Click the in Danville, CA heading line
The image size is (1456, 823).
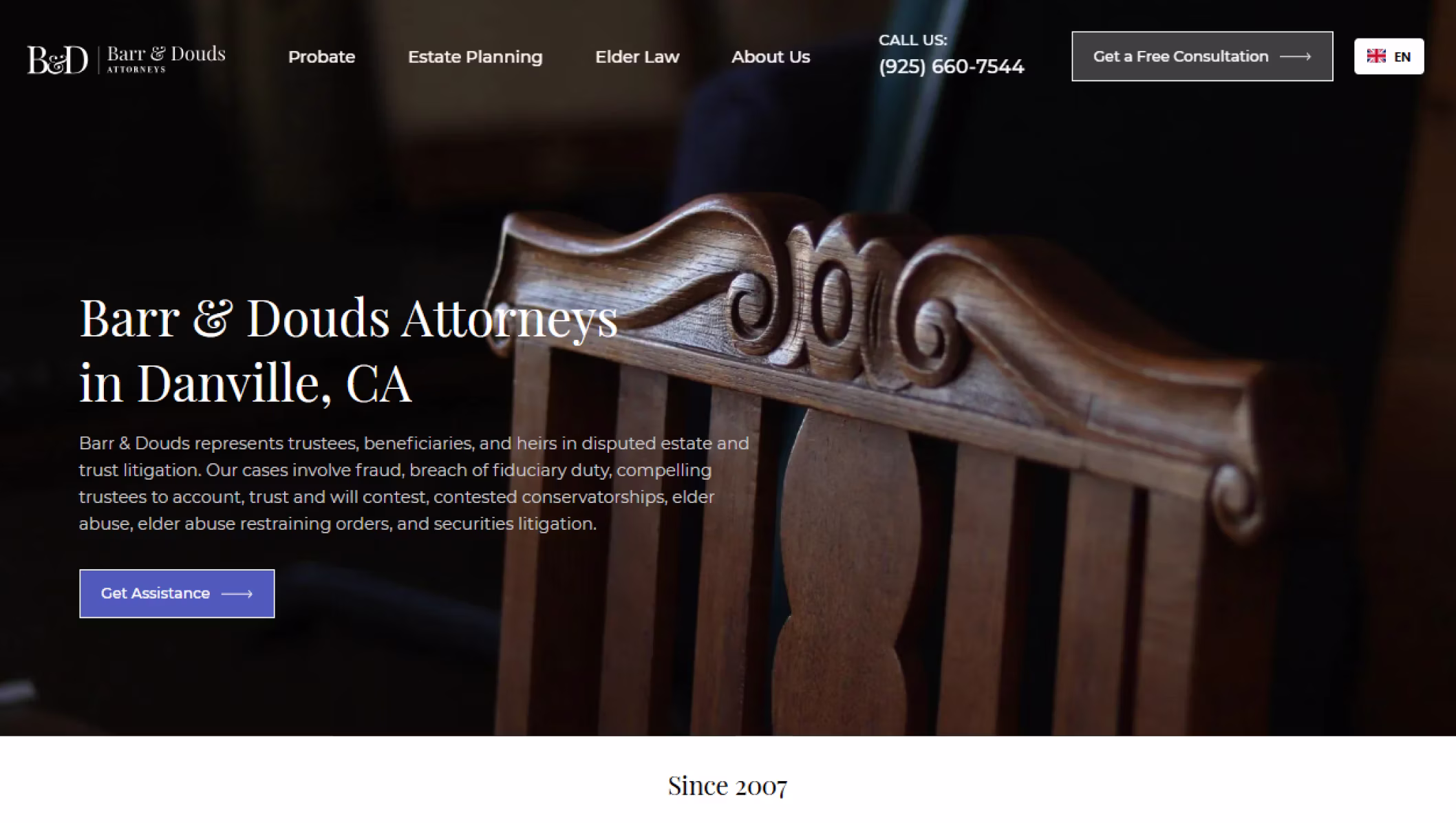[x=245, y=383]
